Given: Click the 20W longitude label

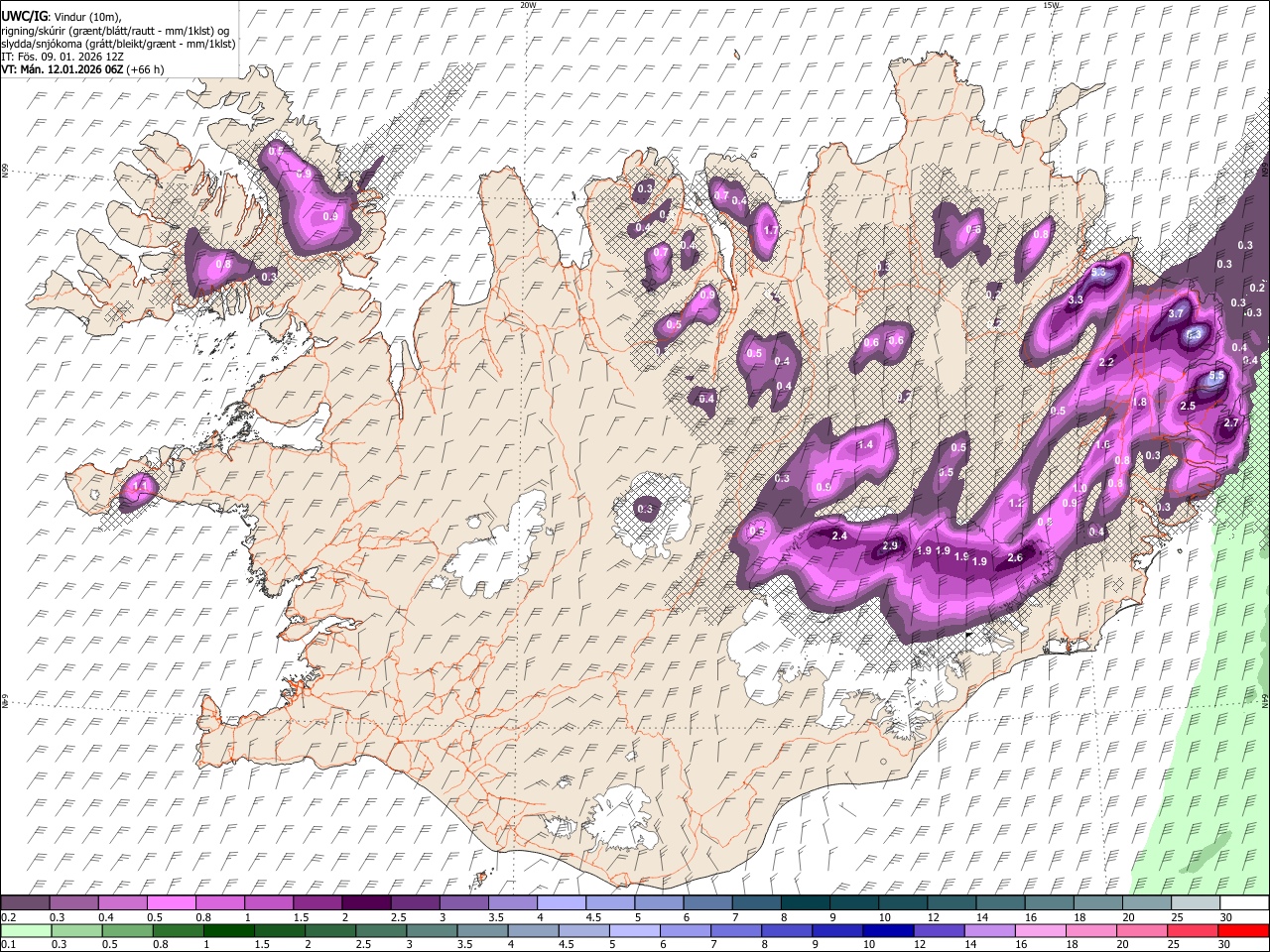Looking at the screenshot, I should tap(529, 5).
